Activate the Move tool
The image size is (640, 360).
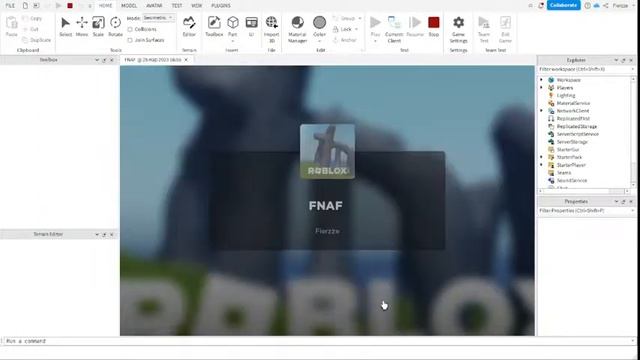(x=82, y=27)
